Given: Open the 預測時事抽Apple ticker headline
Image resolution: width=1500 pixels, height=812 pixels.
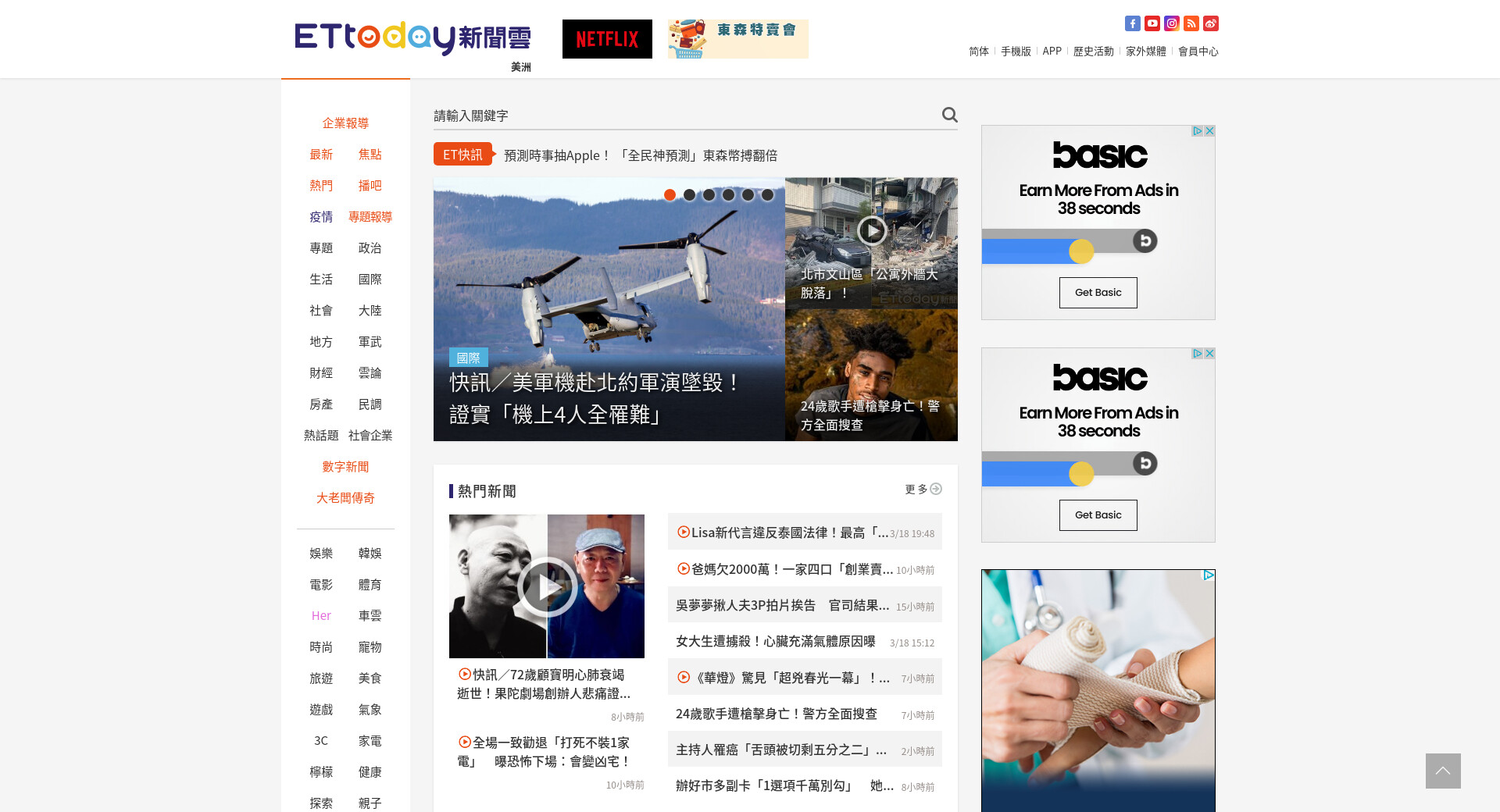Looking at the screenshot, I should pyautogui.click(x=641, y=155).
